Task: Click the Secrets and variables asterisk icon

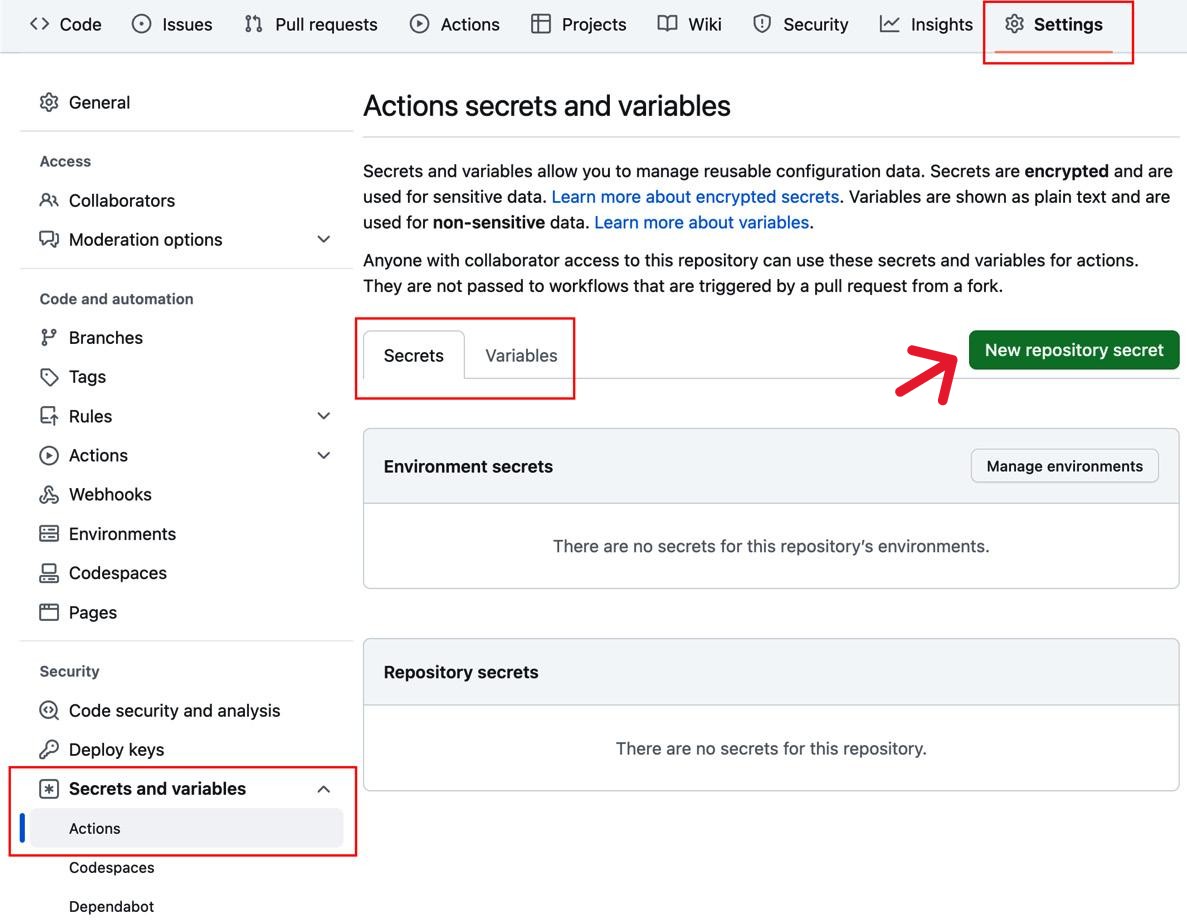Action: tap(49, 789)
